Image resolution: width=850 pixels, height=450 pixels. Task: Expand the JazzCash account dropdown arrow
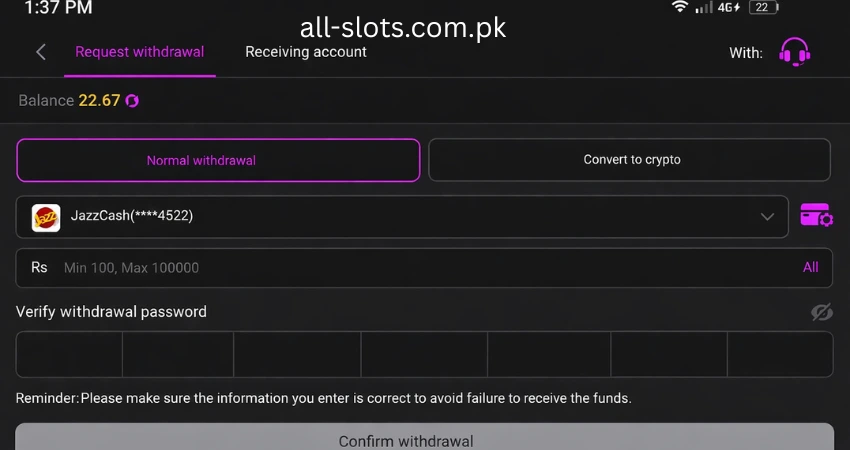(767, 217)
